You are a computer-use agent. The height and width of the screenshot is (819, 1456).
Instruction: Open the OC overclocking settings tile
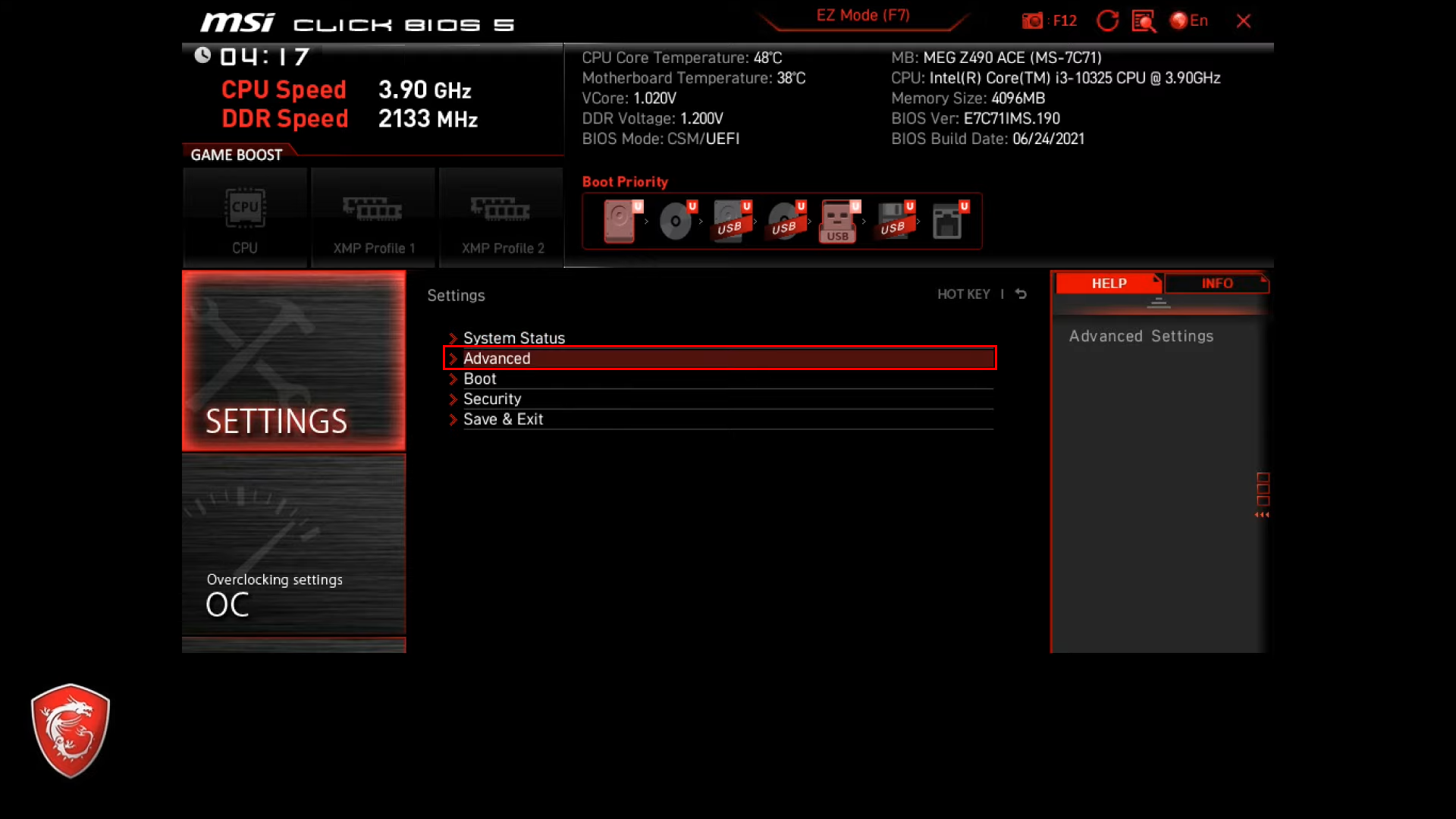click(x=293, y=544)
